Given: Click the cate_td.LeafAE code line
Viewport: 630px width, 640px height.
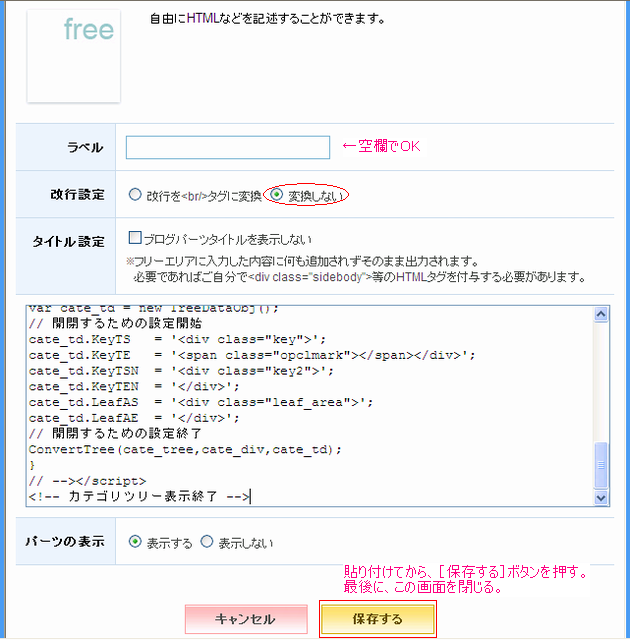Looking at the screenshot, I should point(134,418).
